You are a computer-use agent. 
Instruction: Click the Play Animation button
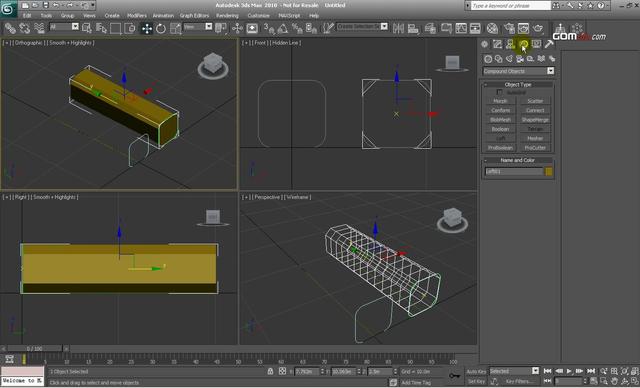point(569,371)
